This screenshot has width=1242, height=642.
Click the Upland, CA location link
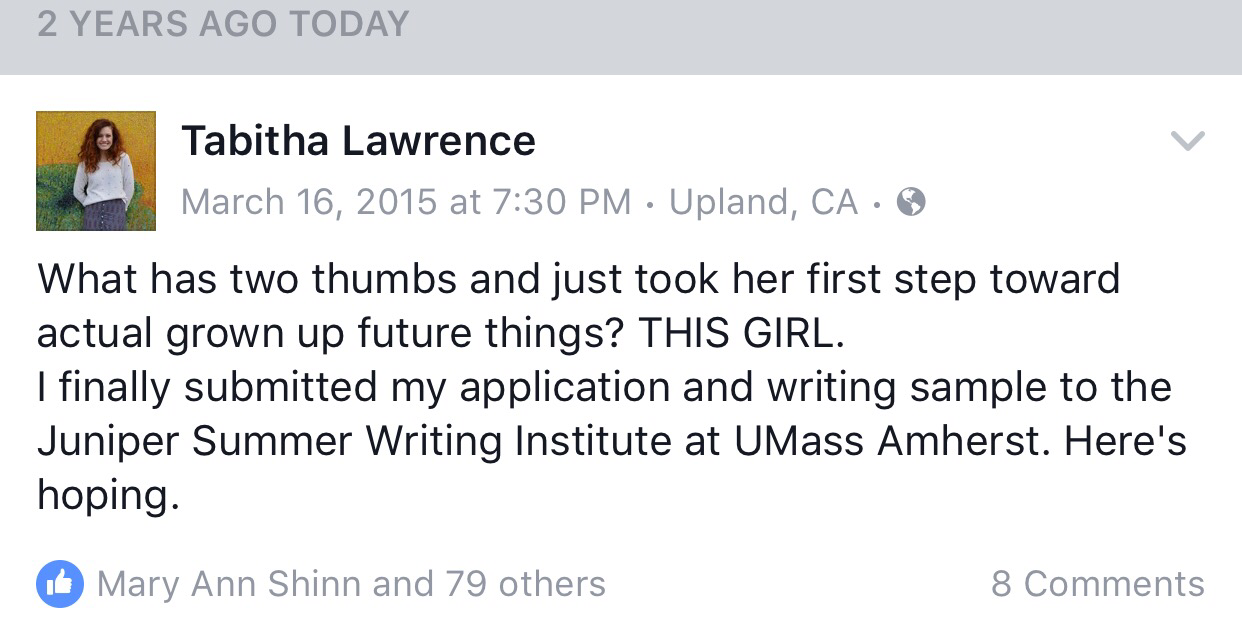(x=763, y=203)
